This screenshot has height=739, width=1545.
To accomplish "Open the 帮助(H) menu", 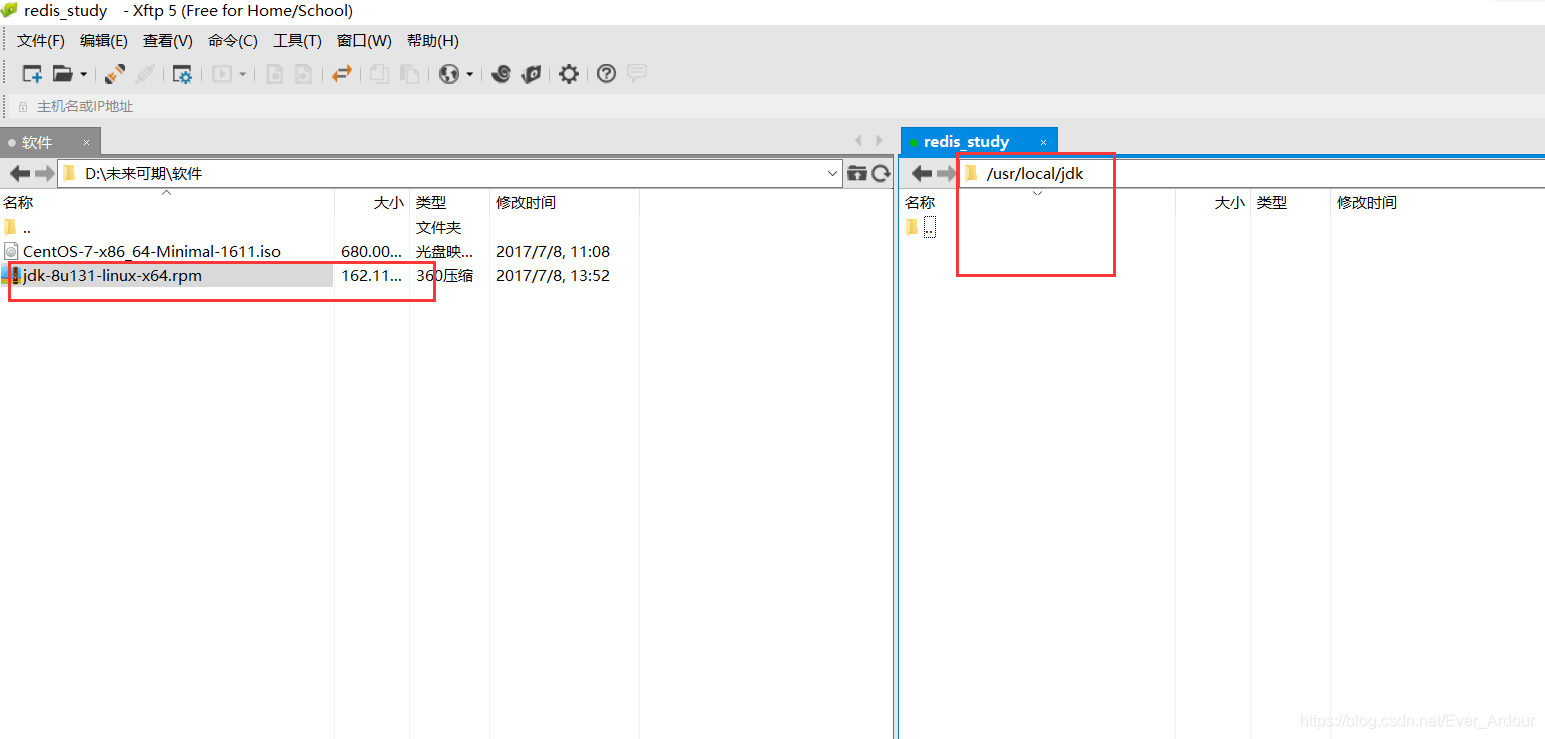I will (433, 41).
